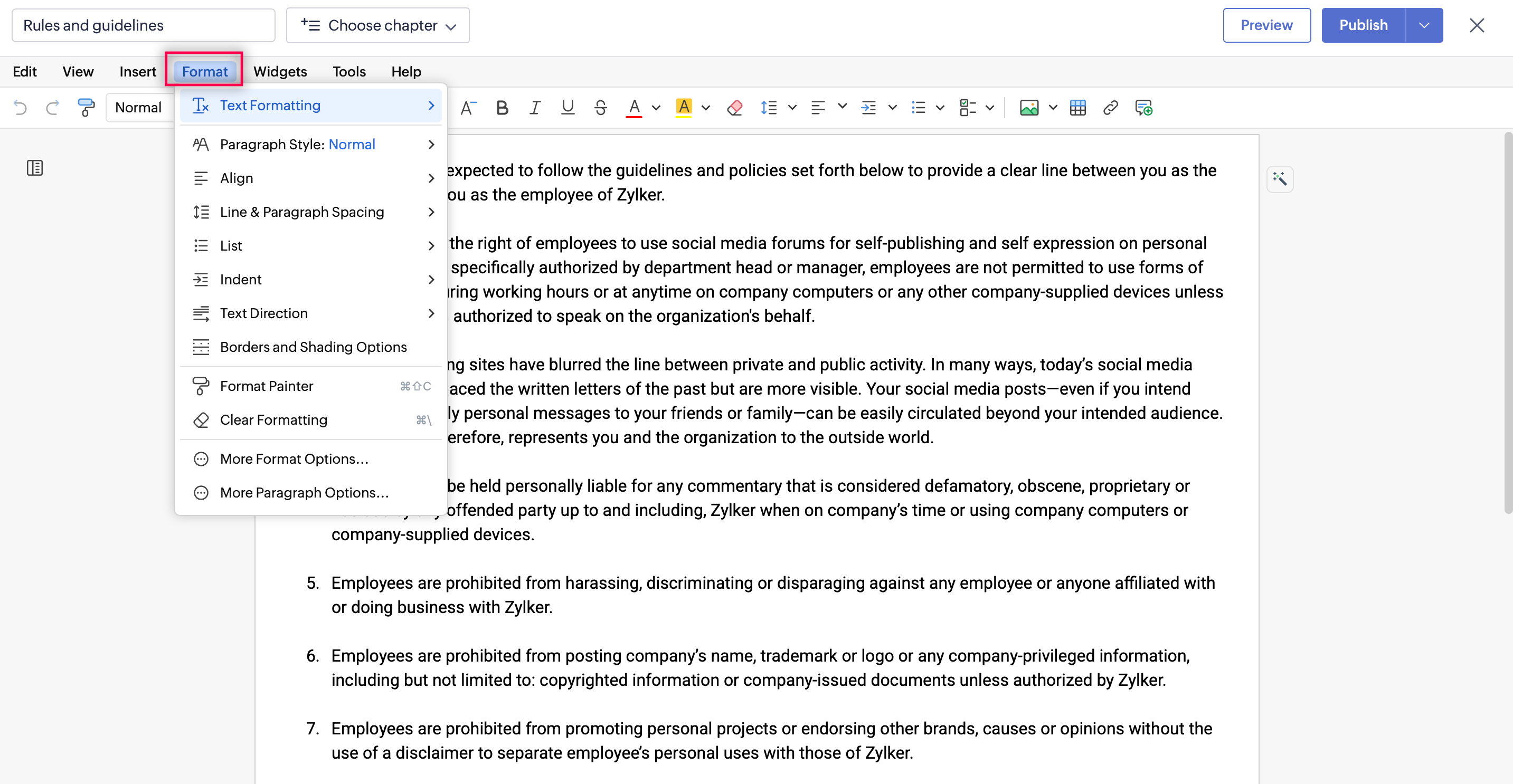
Task: Toggle strikethrough formatting in toolbar
Action: click(600, 108)
